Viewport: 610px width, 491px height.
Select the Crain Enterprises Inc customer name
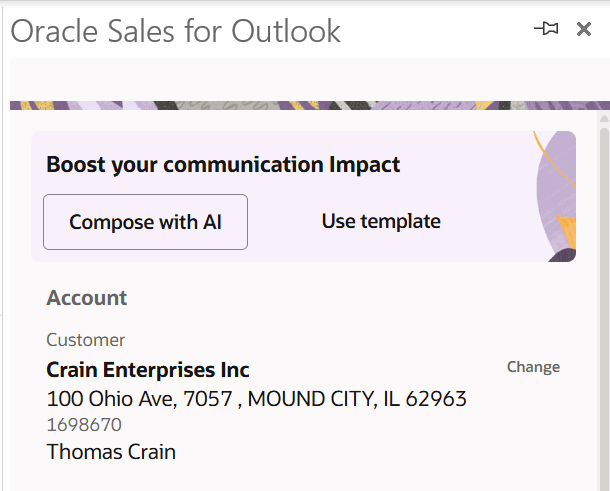click(148, 370)
